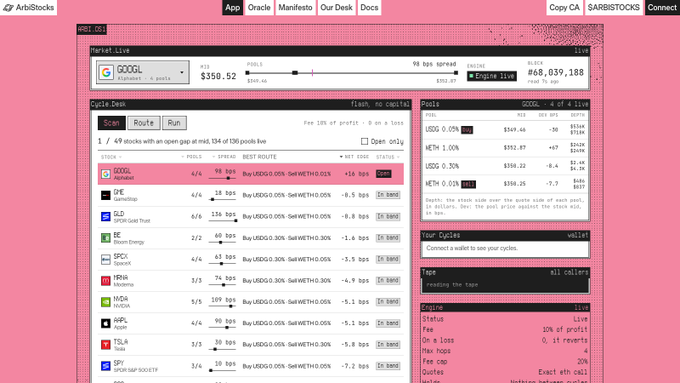Screen dimensions: 680x383
Task: Click the $ARBISTOCKS button
Action: [613, 7]
